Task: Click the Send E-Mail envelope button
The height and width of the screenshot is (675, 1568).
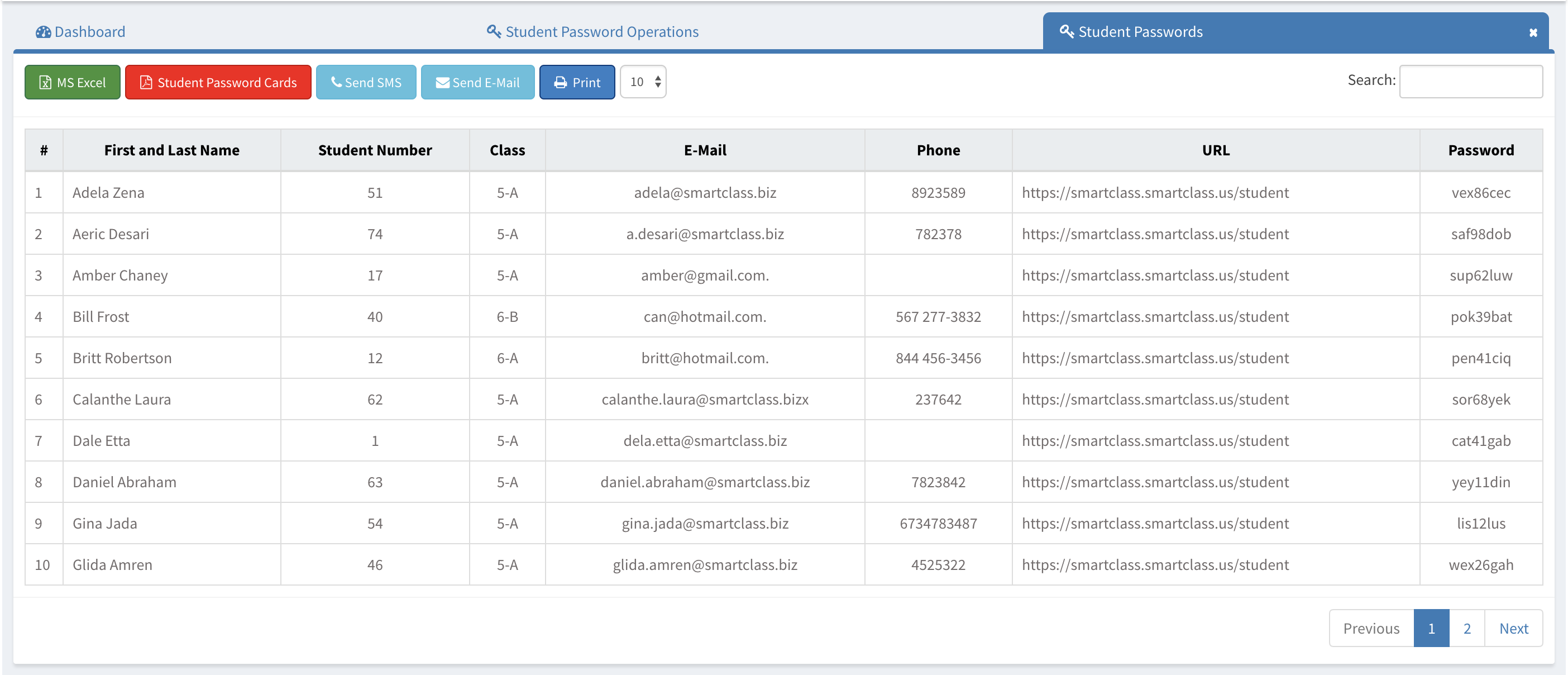Action: [x=477, y=82]
